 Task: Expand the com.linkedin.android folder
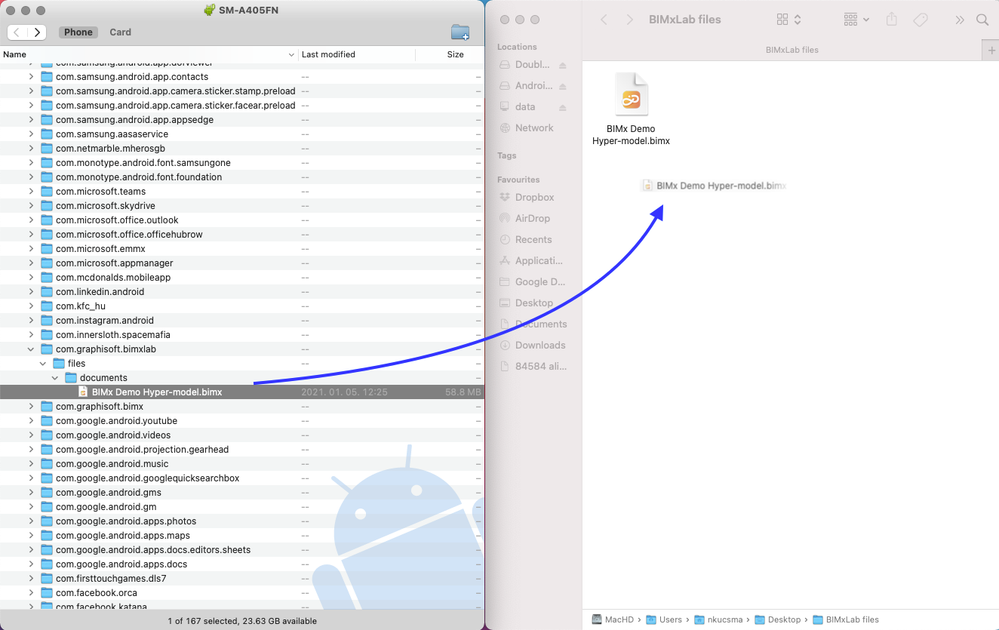(x=31, y=292)
